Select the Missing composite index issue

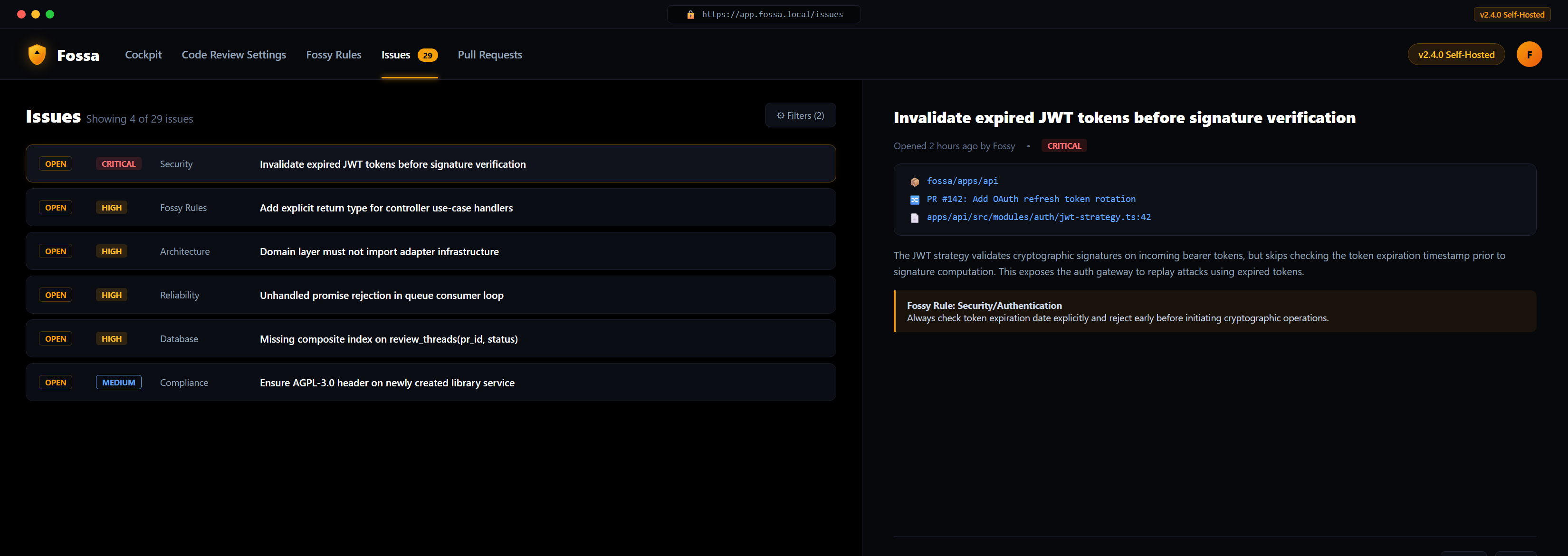(430, 339)
